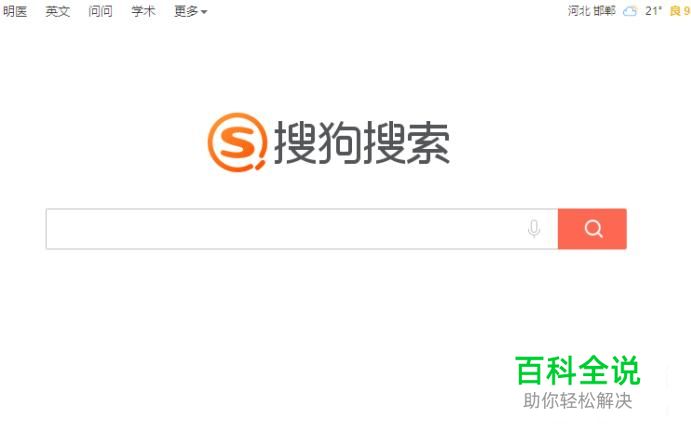Focus the main search input box
Screen dimensions: 691x445
tap(302, 229)
